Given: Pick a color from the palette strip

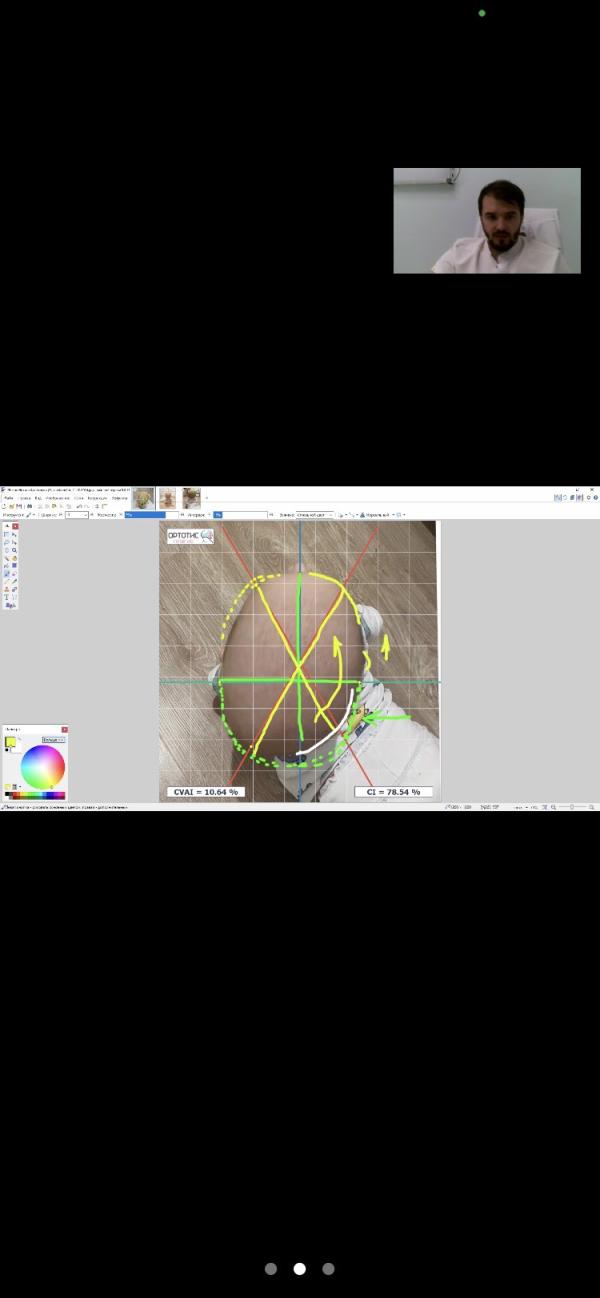Looking at the screenshot, I should [35, 796].
